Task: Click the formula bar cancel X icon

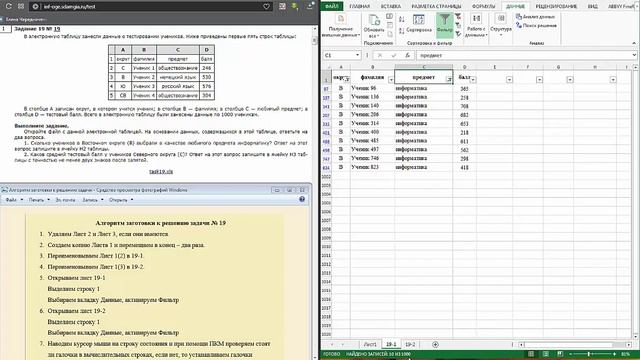Action: [x=380, y=55]
